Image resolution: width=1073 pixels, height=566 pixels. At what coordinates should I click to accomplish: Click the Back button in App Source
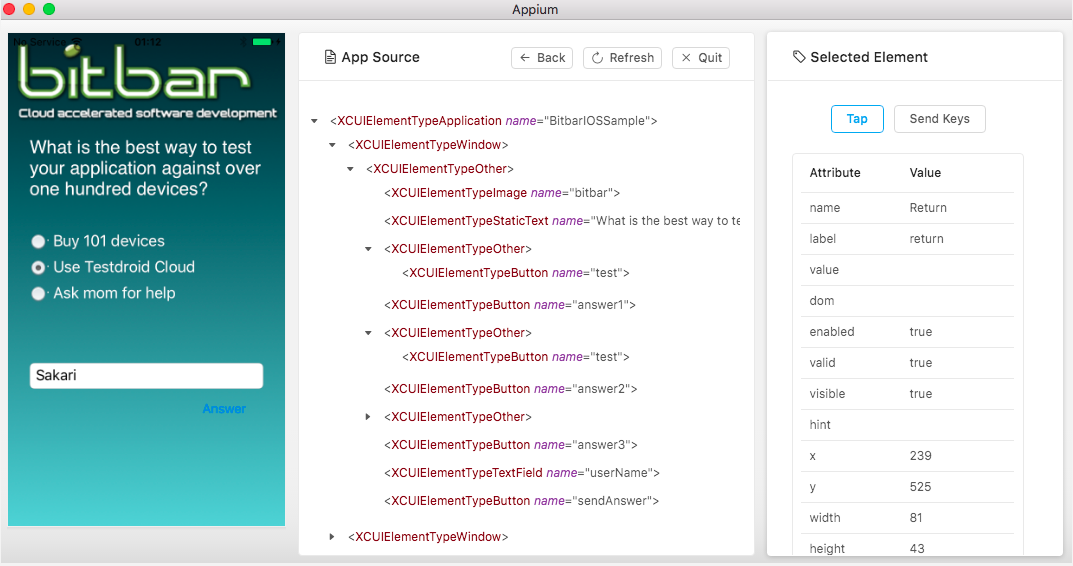click(x=542, y=58)
